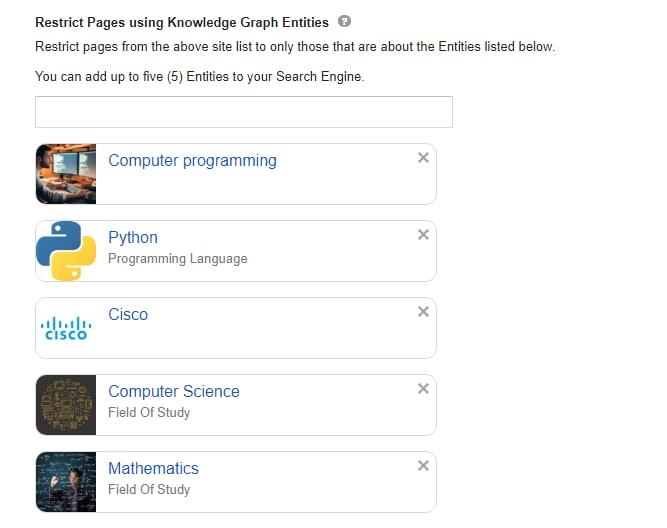Click Field Of Study under Computer Science
The width and height of the screenshot is (667, 528).
[x=149, y=412]
